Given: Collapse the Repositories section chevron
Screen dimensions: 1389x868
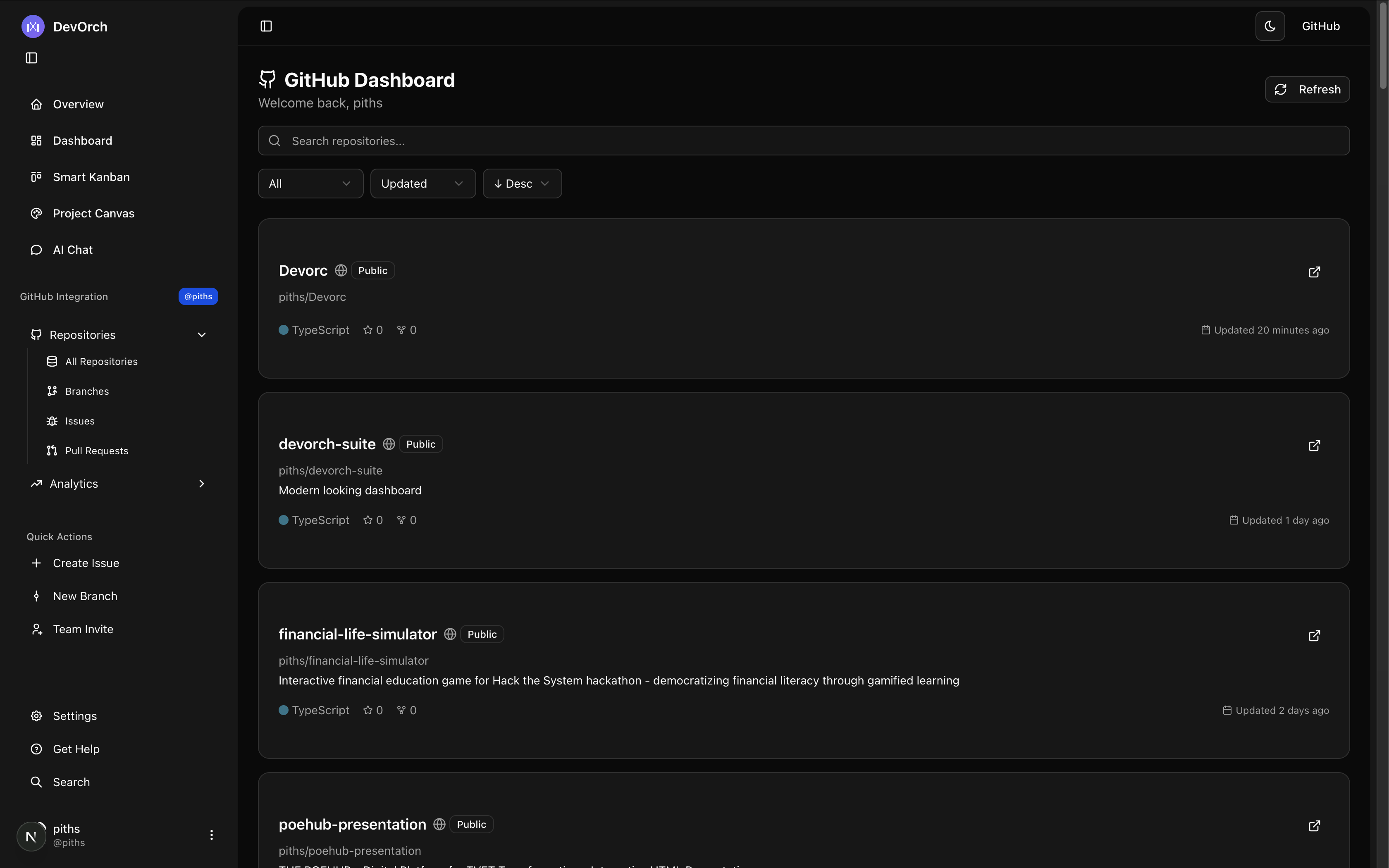Looking at the screenshot, I should [201, 335].
